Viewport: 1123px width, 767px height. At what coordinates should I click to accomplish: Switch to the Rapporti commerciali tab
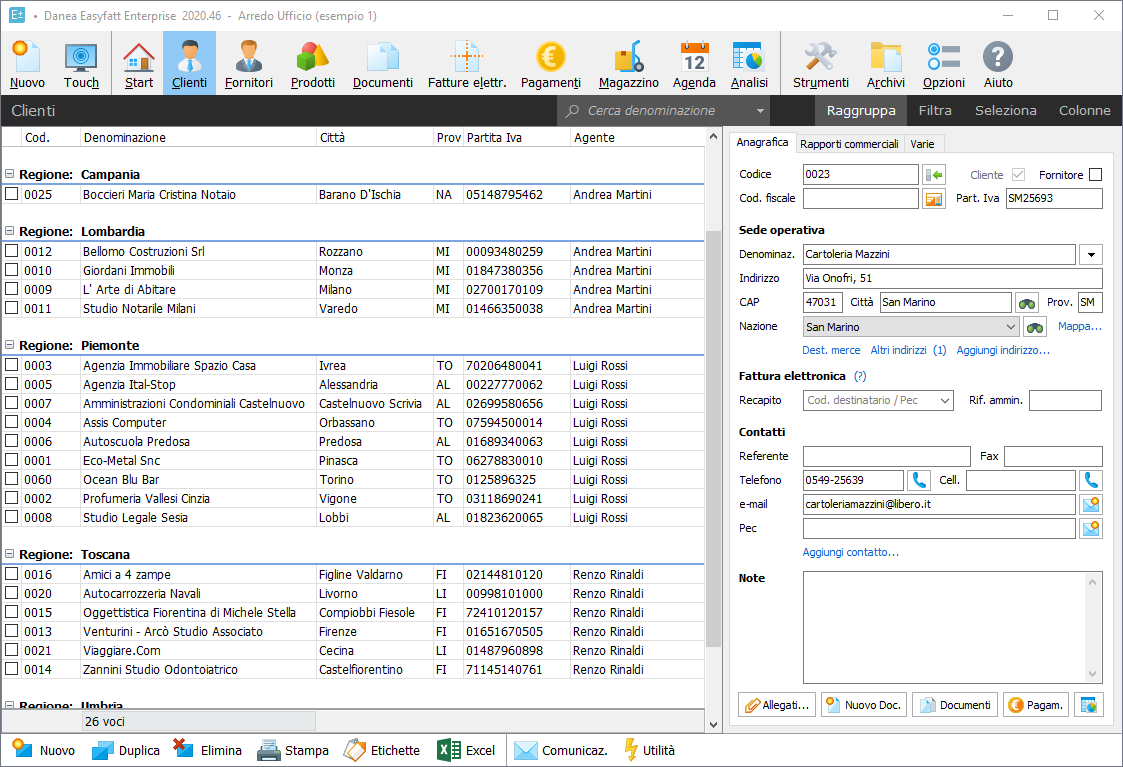849,144
